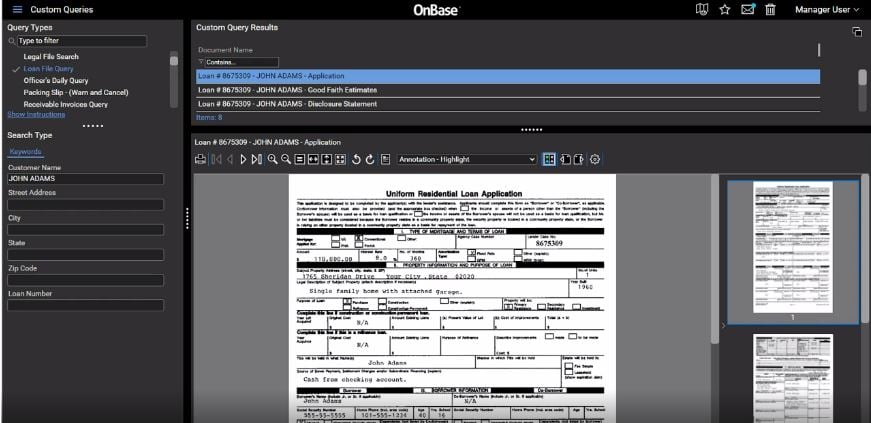Click the results list scrollbar
Screen dimensions: 871x423
(x=862, y=89)
